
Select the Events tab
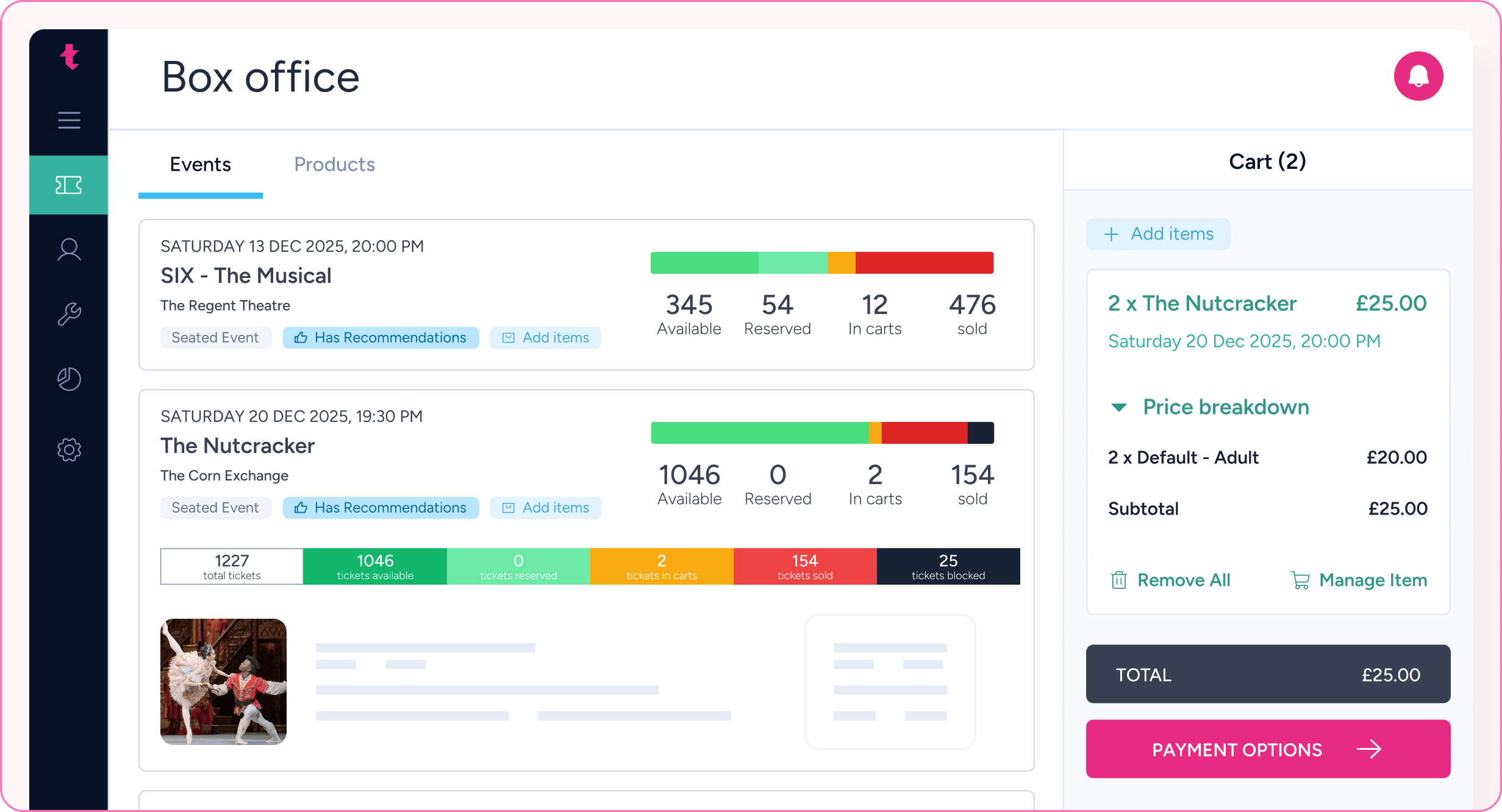[x=200, y=164]
